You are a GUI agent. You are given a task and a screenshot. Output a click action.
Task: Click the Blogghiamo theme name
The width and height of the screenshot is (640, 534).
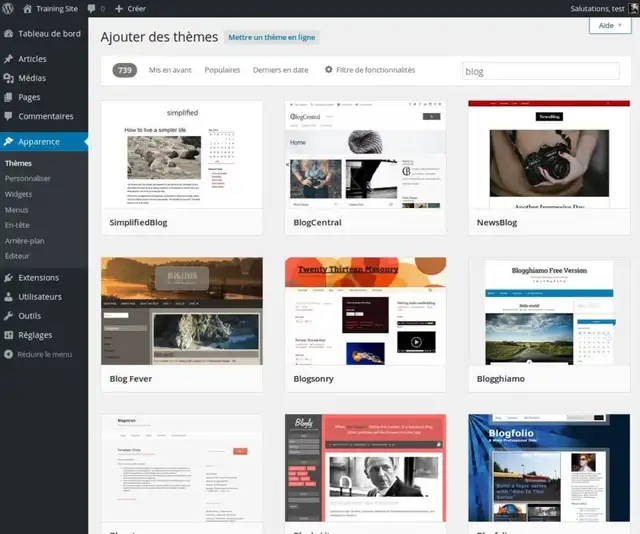click(x=501, y=379)
